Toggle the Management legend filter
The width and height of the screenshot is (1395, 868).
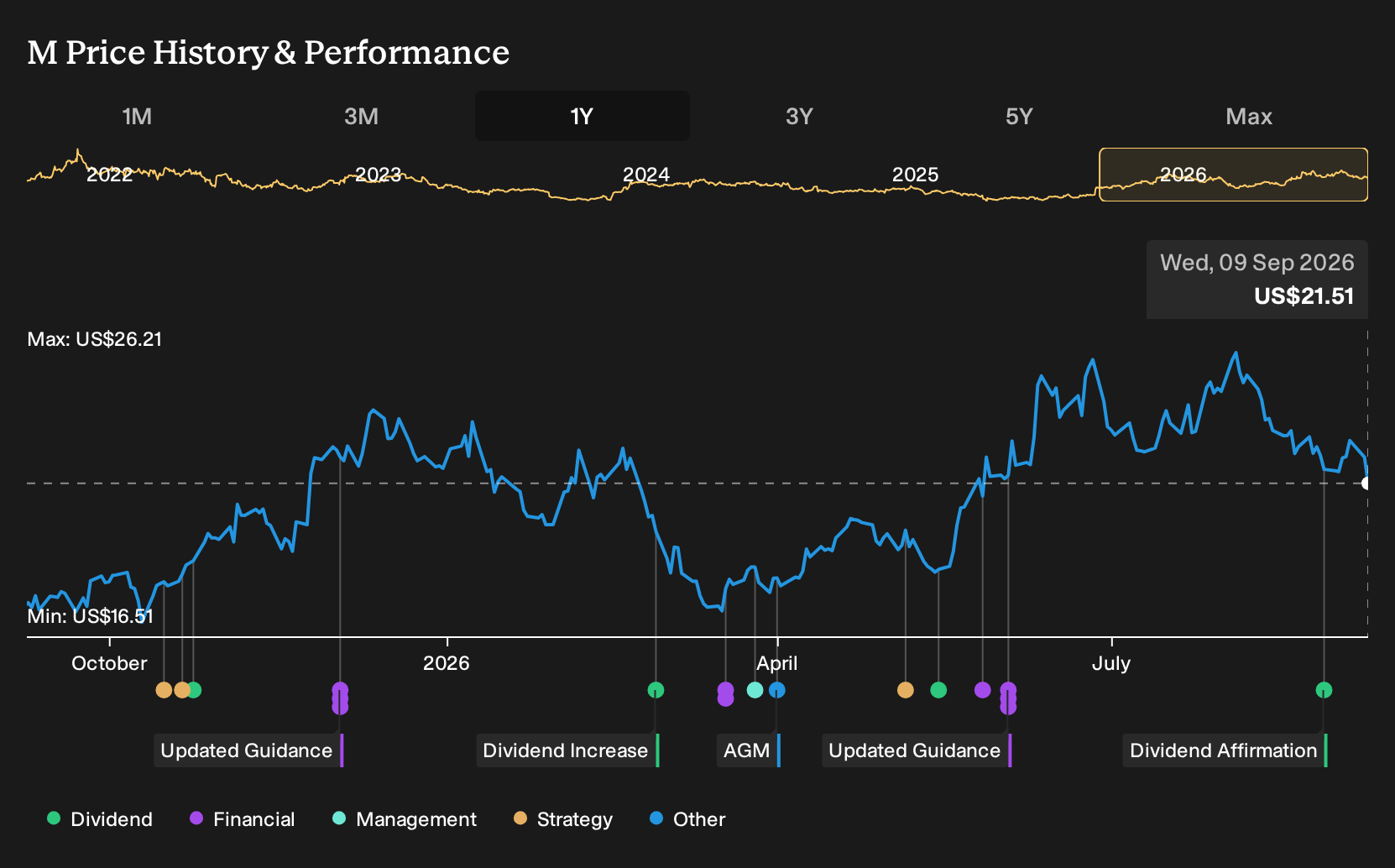pos(405,819)
